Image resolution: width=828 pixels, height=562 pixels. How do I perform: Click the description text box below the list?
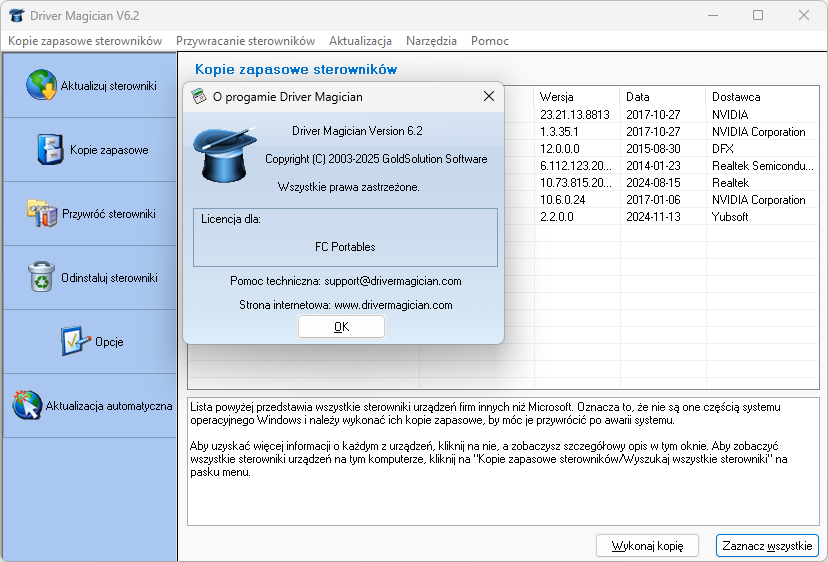tap(503, 462)
